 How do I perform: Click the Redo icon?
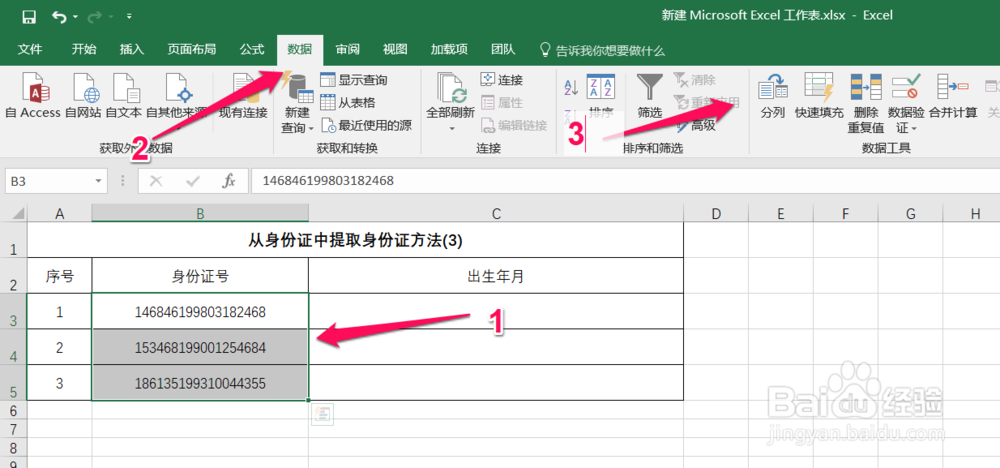(x=96, y=17)
